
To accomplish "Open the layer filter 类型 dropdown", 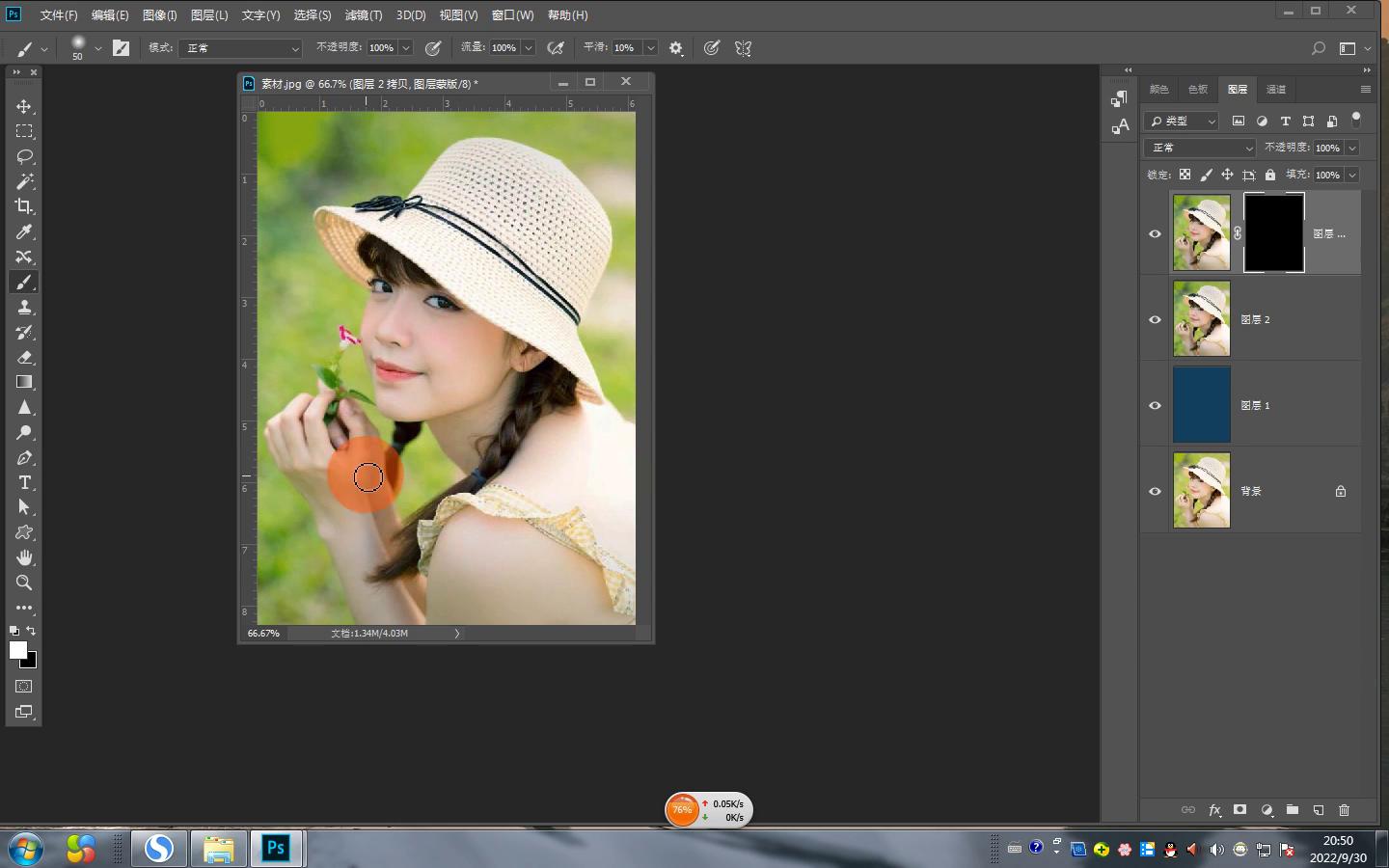I will 1183,121.
